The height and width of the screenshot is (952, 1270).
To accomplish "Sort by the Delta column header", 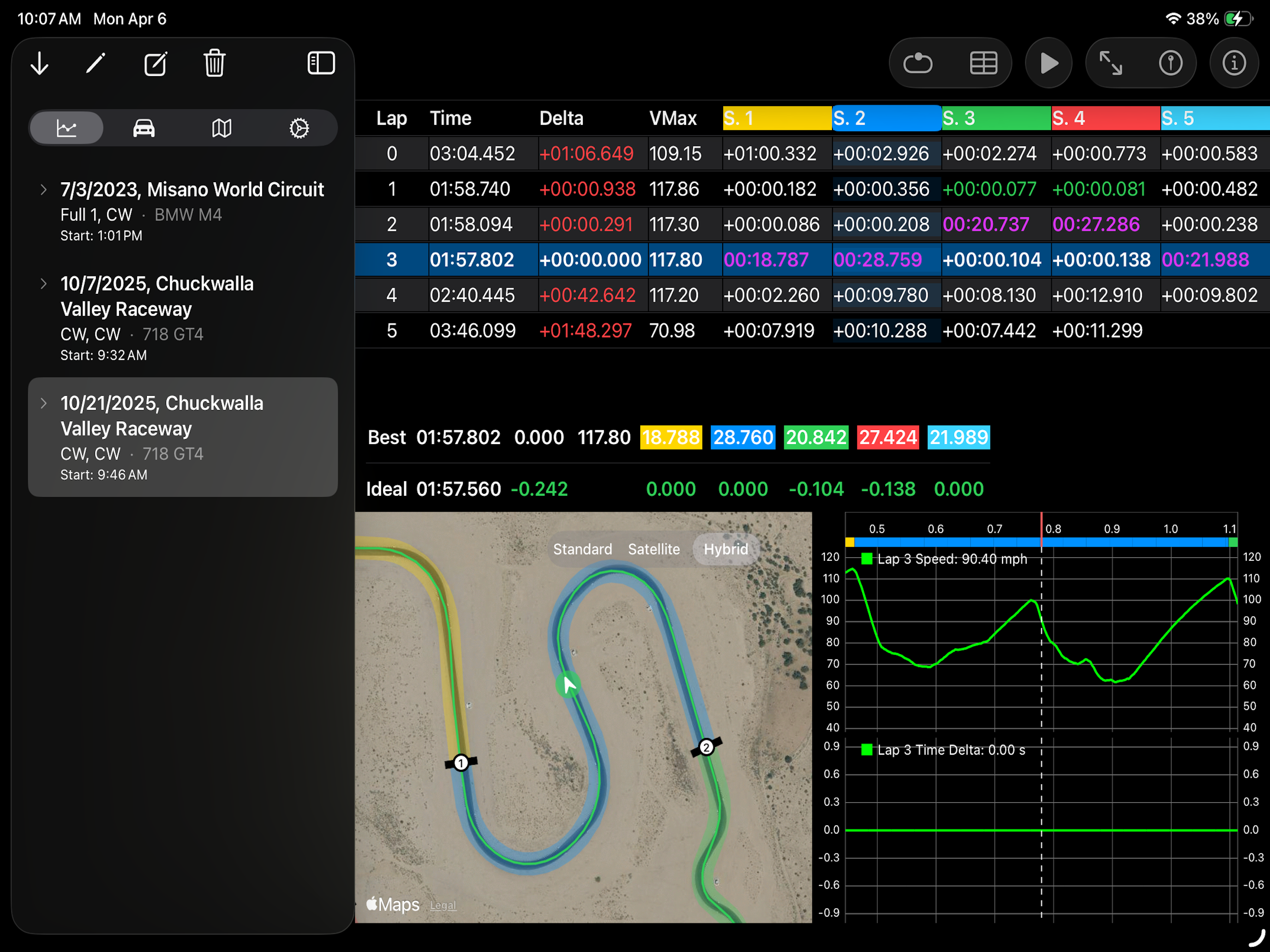I will click(x=561, y=118).
